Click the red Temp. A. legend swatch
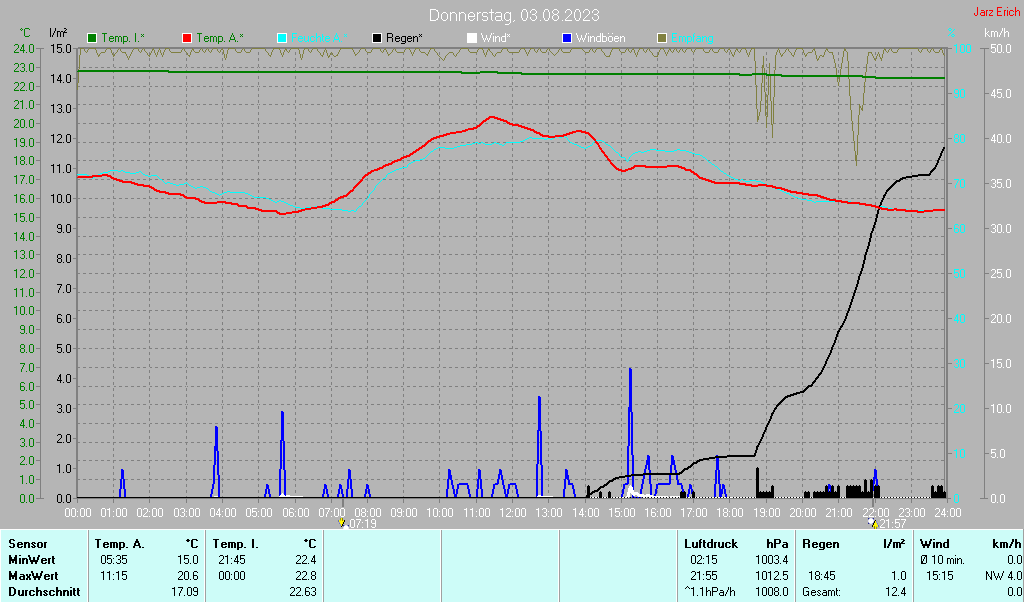1024x602 pixels. (x=187, y=38)
